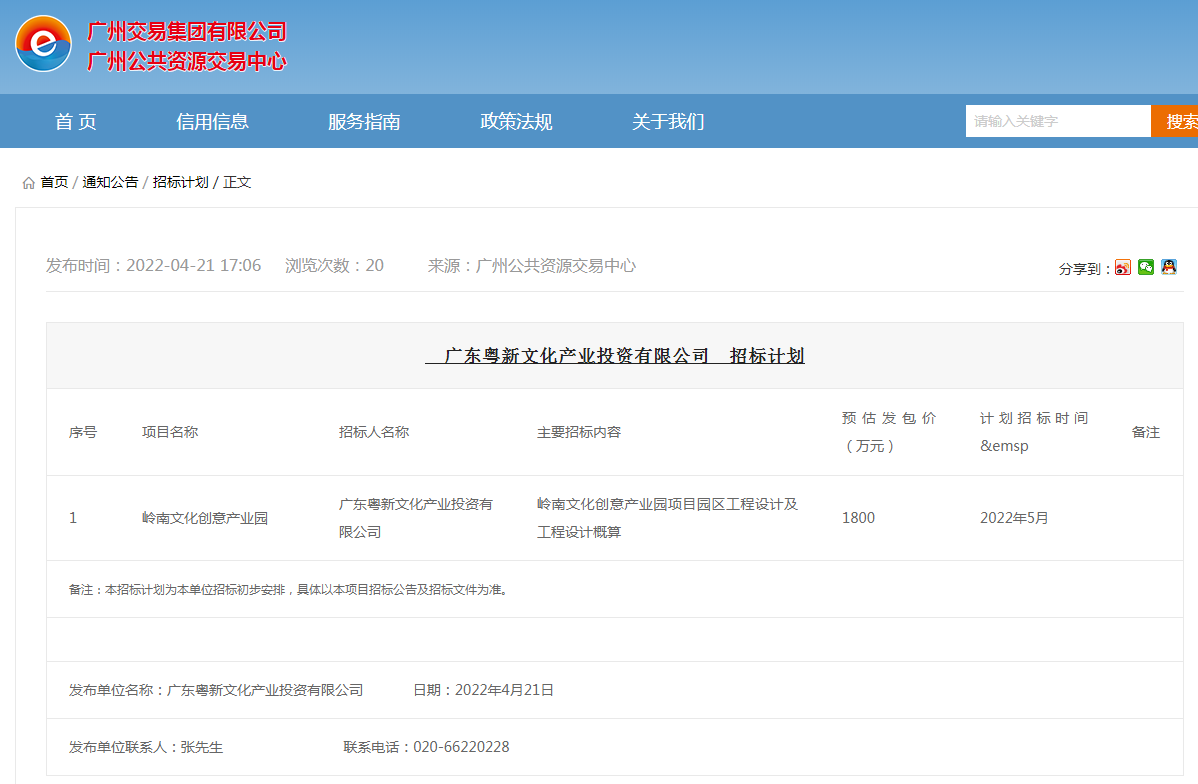Click the 2022年5月 planned time cell
The image size is (1198, 784).
click(1014, 518)
